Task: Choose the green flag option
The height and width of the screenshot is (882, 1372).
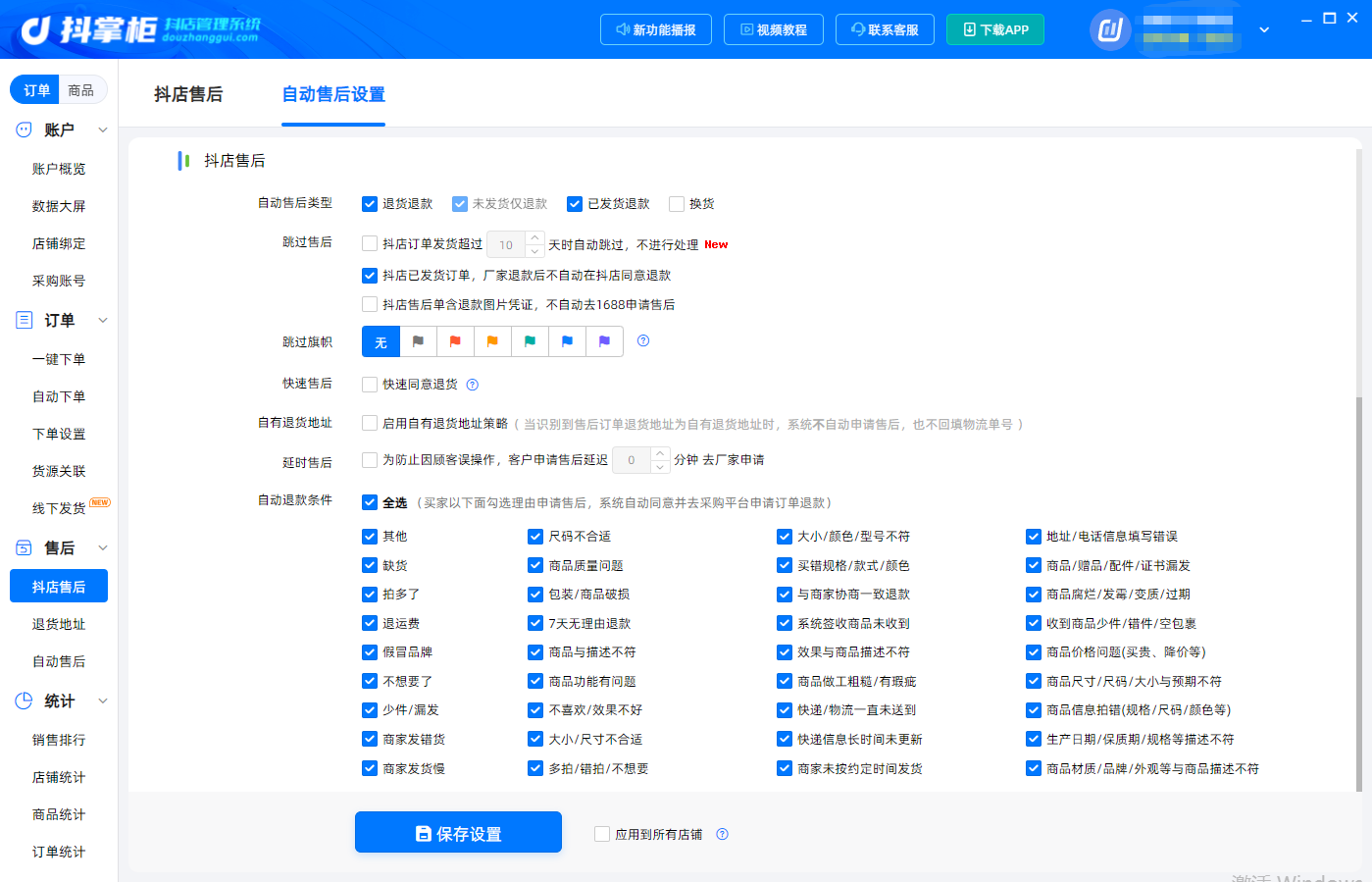Action: tap(530, 341)
